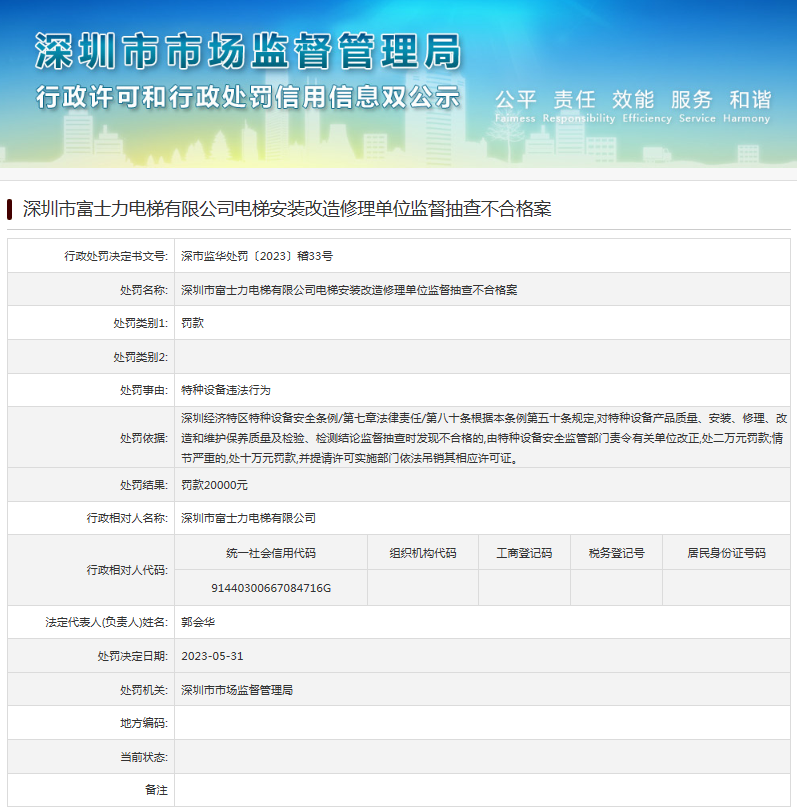Click the 备注 label
Viewport: 797px width, 812px height.
(156, 790)
